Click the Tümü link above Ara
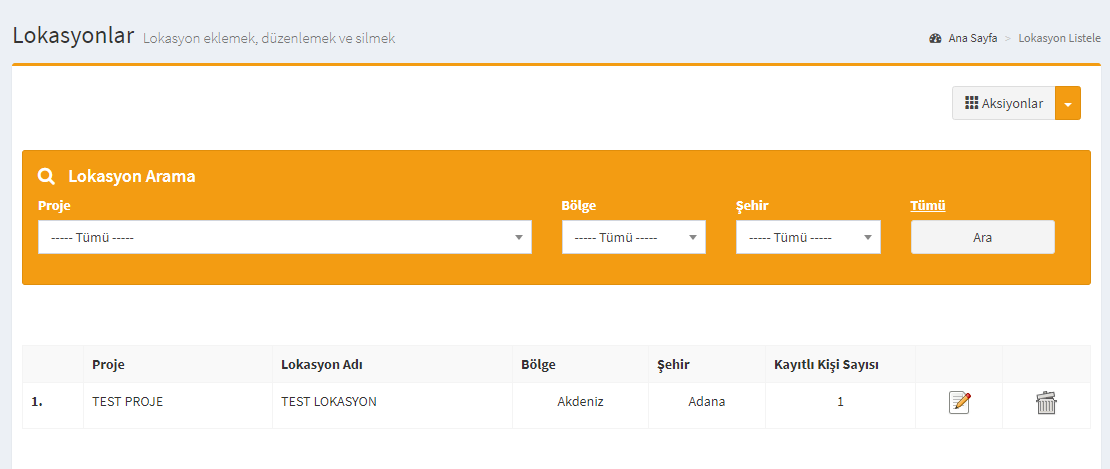 pyautogui.click(x=928, y=206)
